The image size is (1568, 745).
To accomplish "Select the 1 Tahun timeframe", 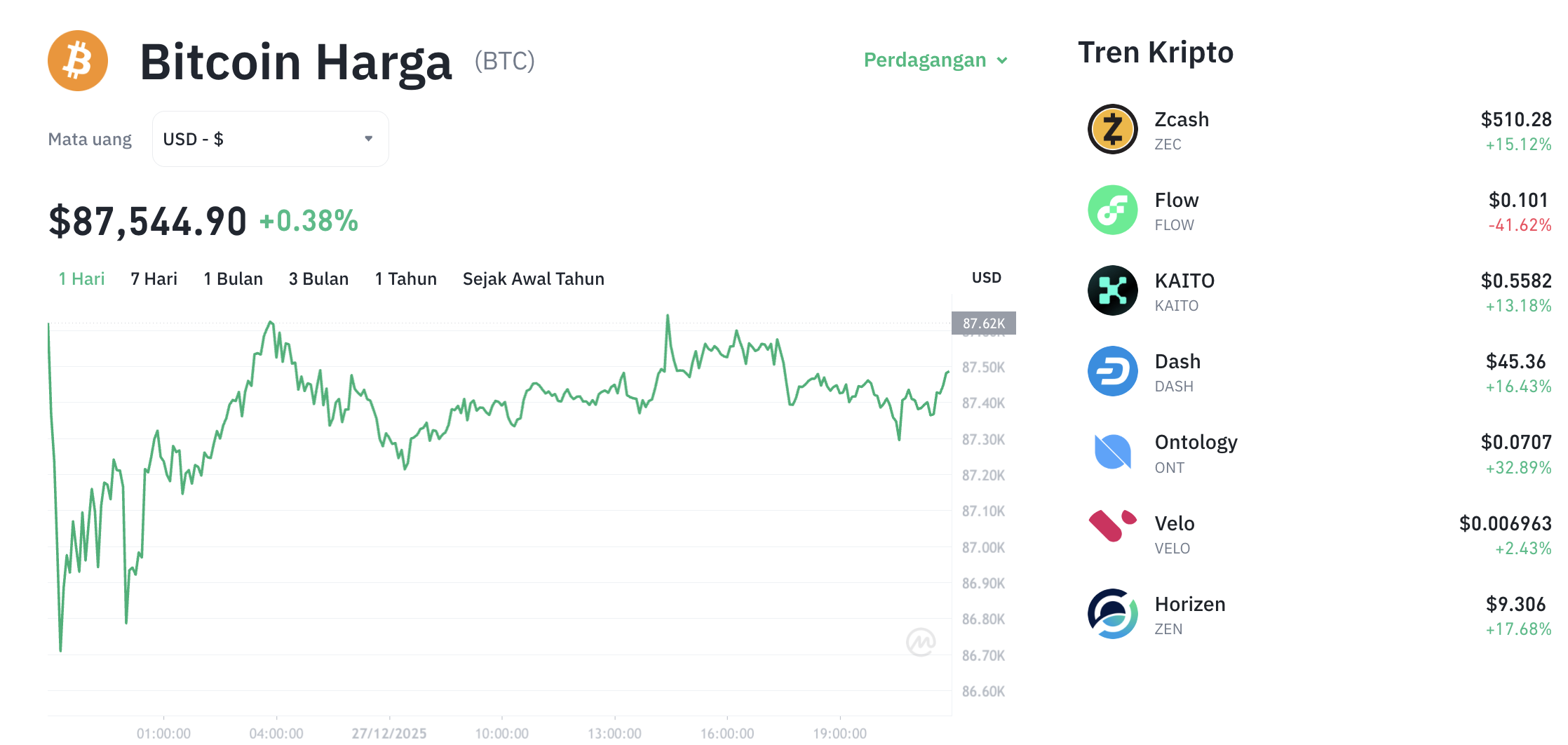I will pyautogui.click(x=405, y=278).
